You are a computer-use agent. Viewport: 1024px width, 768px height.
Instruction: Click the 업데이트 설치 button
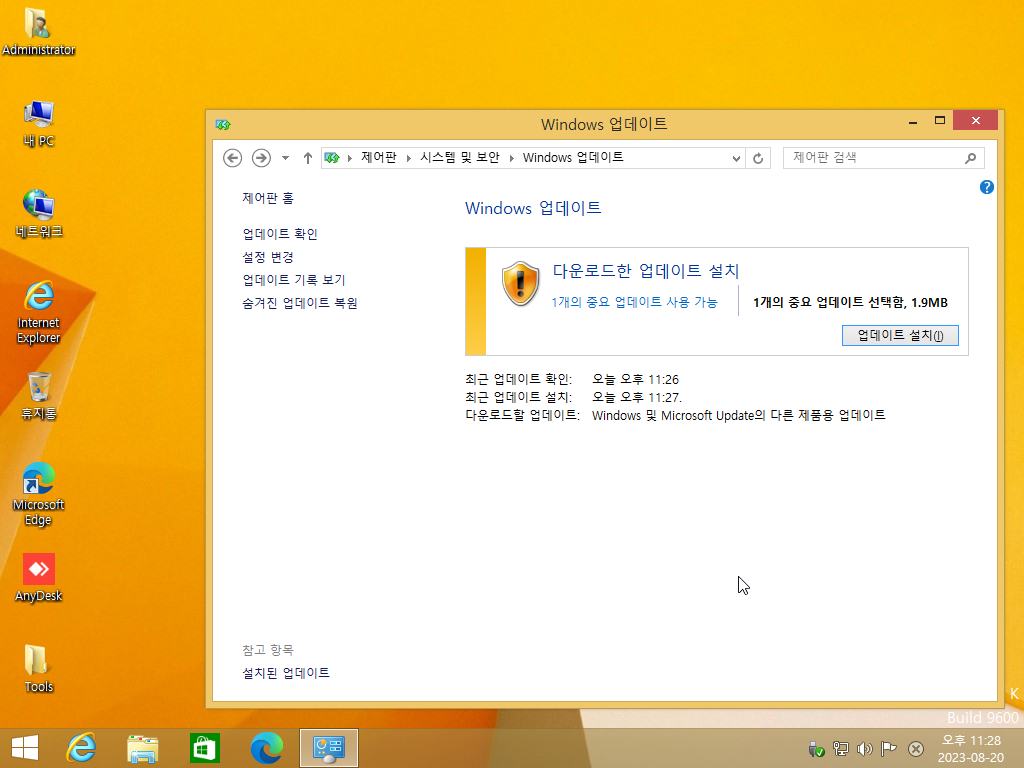click(900, 335)
